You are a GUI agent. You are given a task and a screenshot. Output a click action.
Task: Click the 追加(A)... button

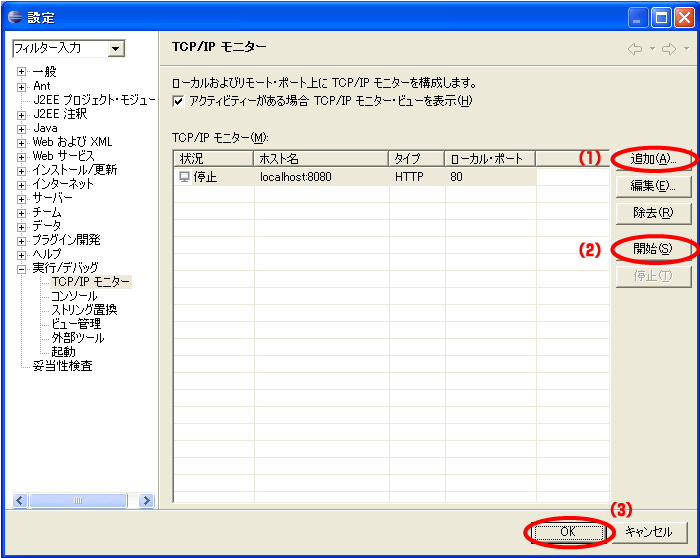[653, 159]
